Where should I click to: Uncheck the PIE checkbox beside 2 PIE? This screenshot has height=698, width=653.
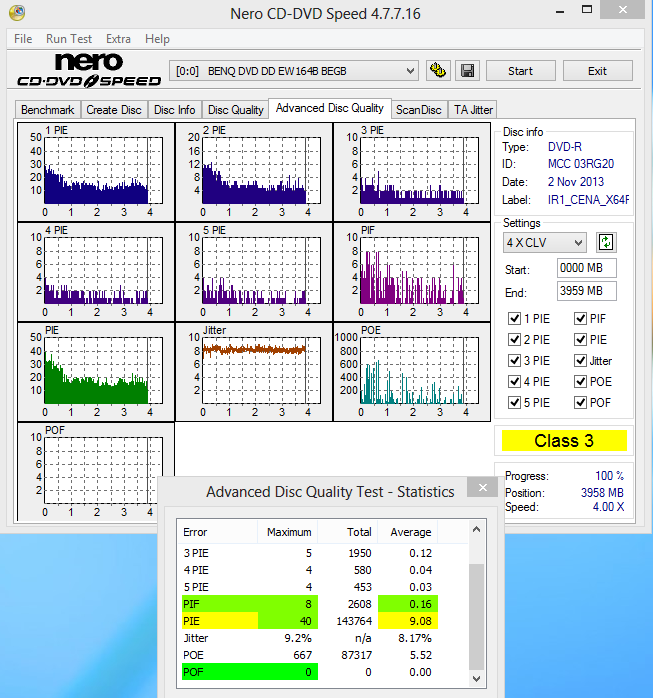(580, 340)
